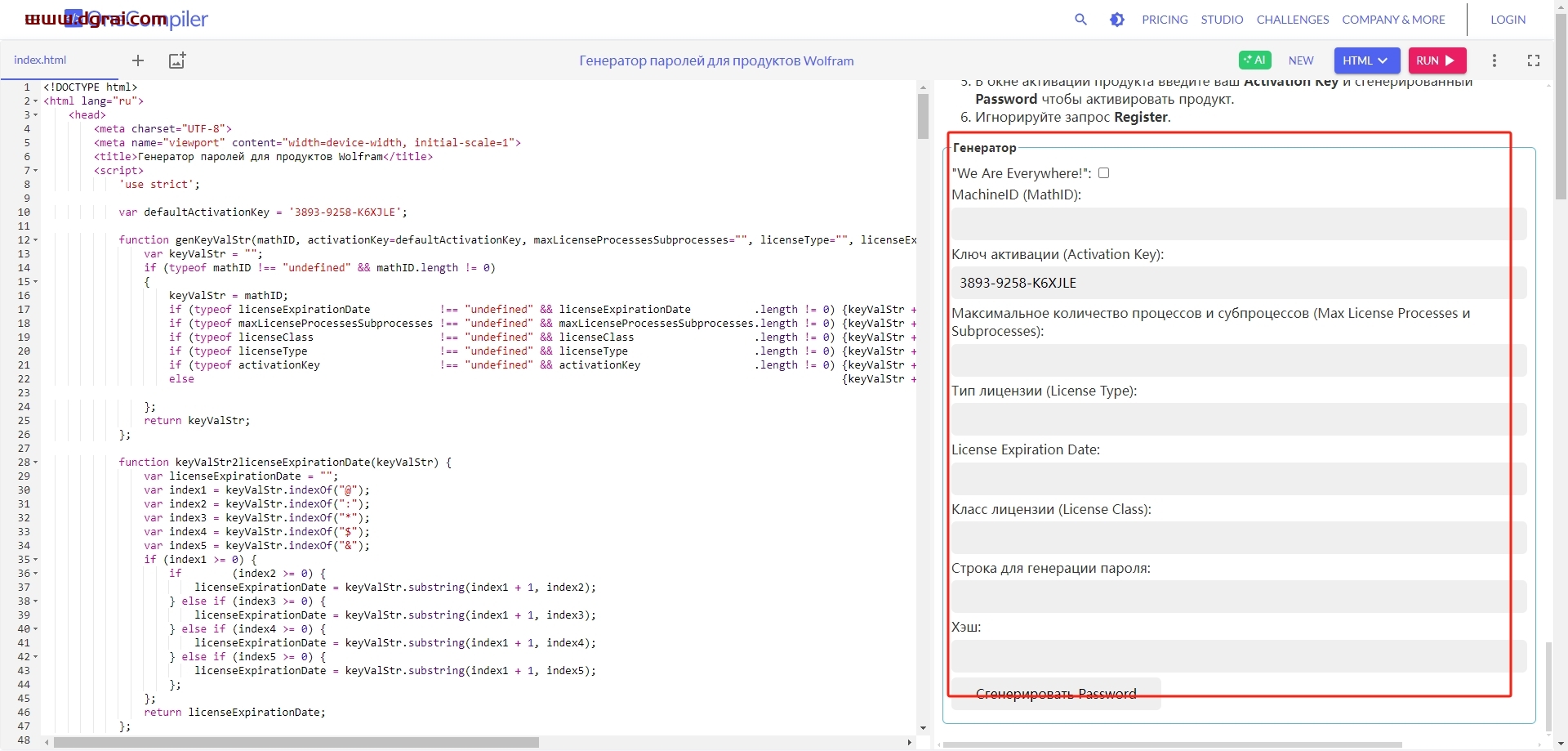Click the Max License Processes input field
Screen dimensions: 1568x751
point(1239,360)
